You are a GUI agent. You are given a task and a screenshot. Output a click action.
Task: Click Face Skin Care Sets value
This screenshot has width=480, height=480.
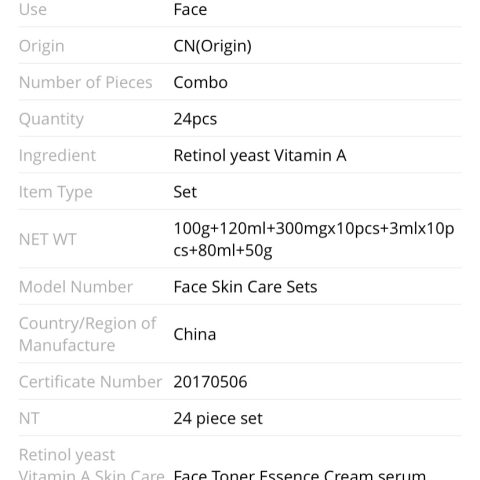pyautogui.click(x=245, y=287)
